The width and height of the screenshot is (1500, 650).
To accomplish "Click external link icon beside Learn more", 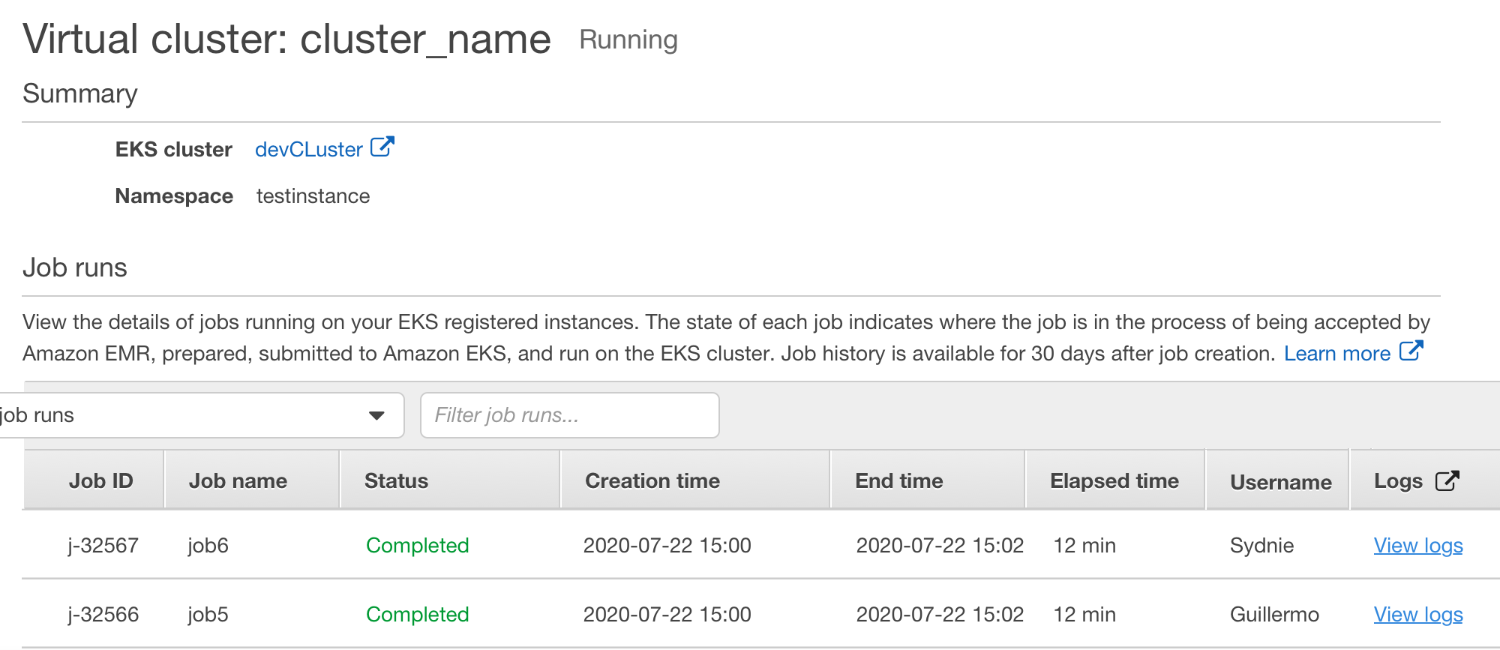I will point(1411,352).
